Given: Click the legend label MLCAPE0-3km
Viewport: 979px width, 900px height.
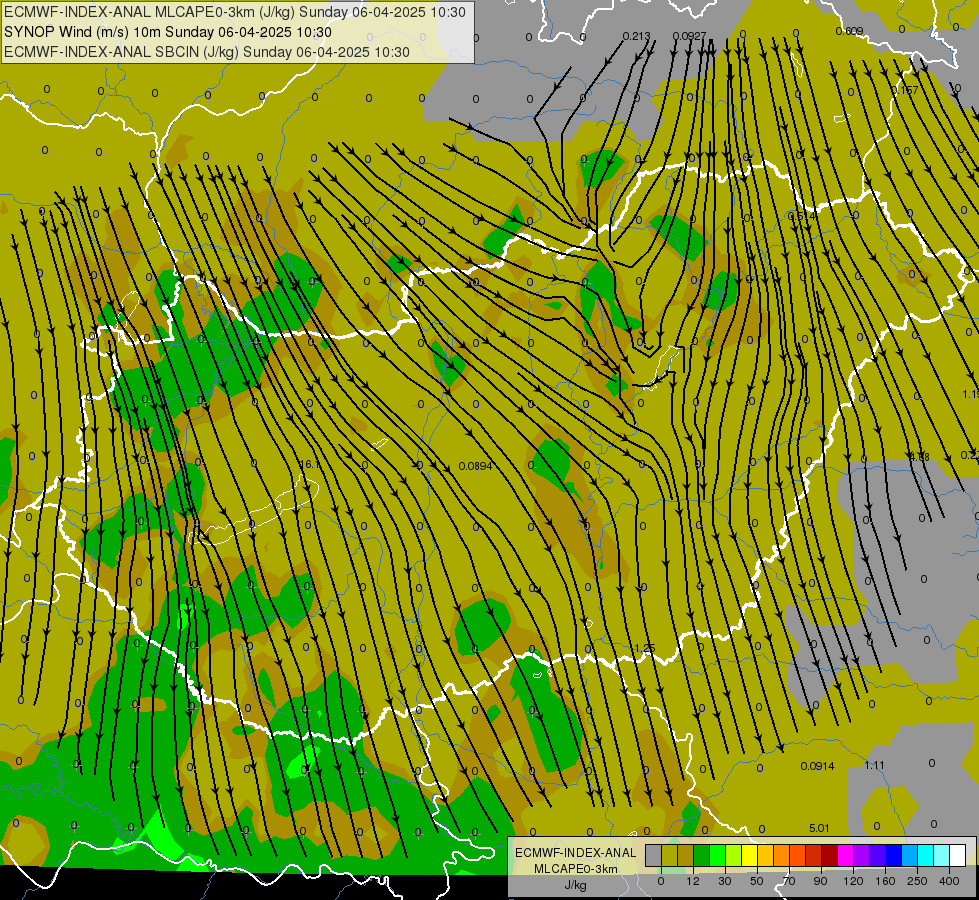Looking at the screenshot, I should (575, 869).
